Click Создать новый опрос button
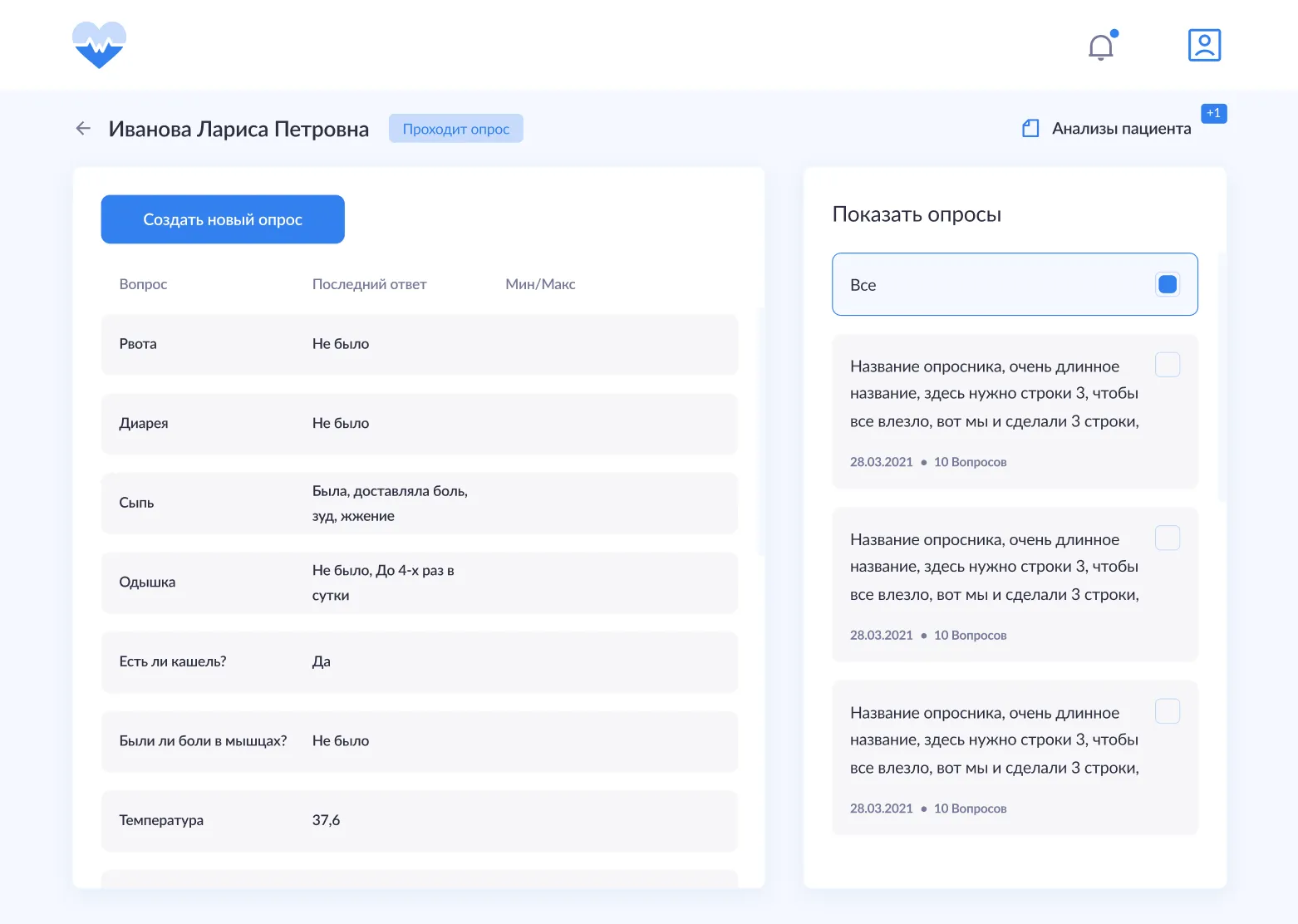 coord(223,219)
